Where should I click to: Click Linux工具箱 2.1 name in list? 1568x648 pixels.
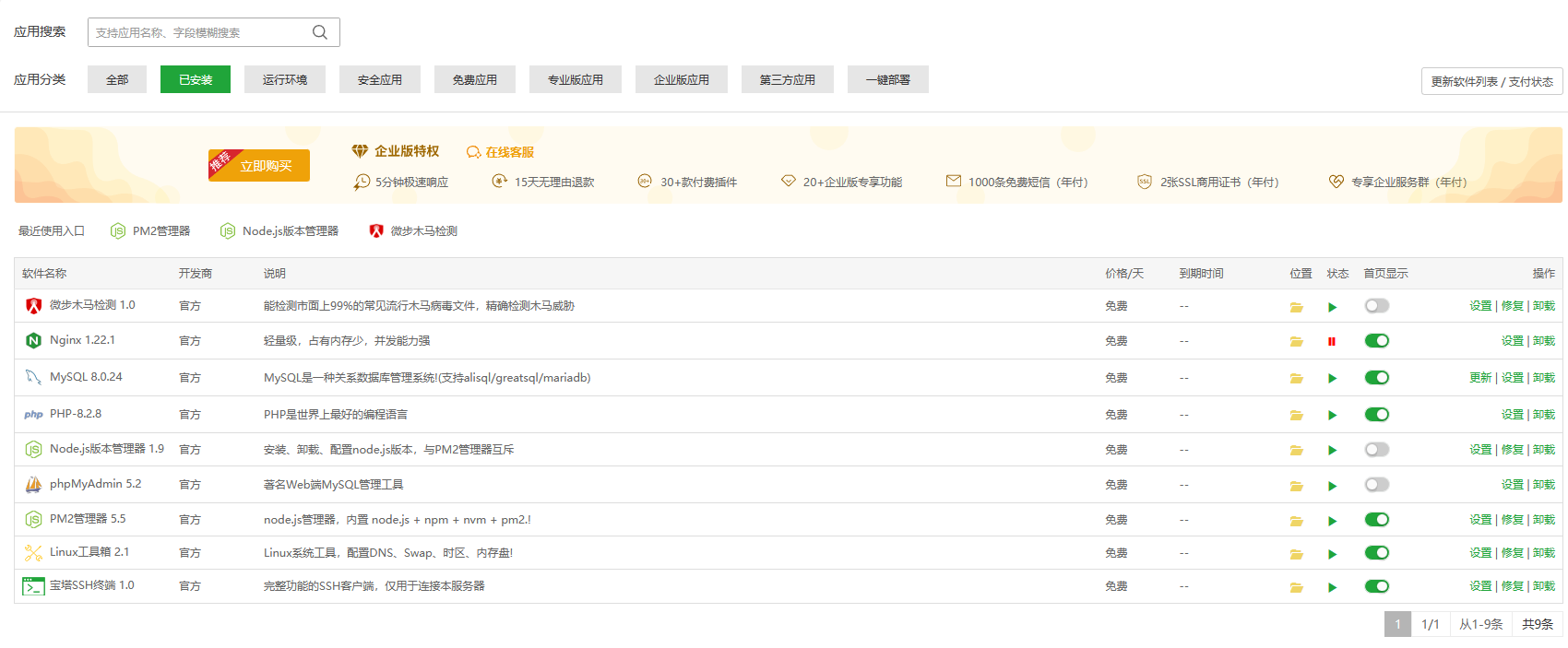pyautogui.click(x=89, y=552)
